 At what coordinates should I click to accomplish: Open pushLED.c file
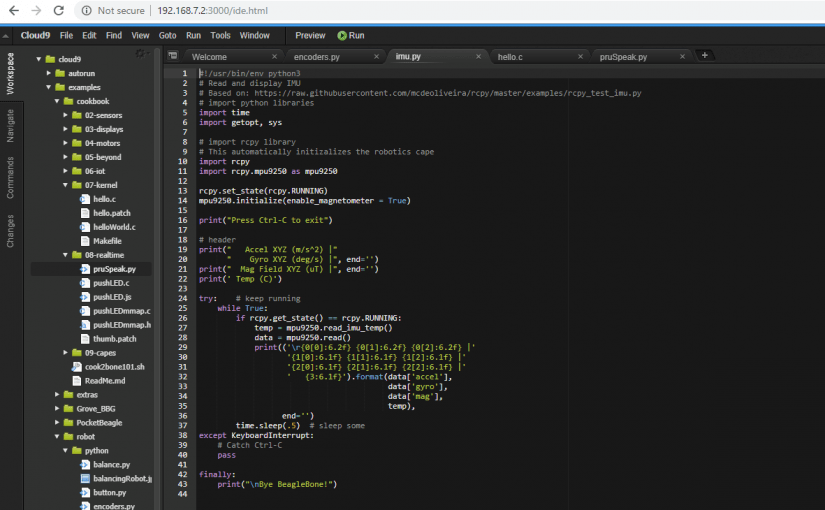[x=111, y=283]
